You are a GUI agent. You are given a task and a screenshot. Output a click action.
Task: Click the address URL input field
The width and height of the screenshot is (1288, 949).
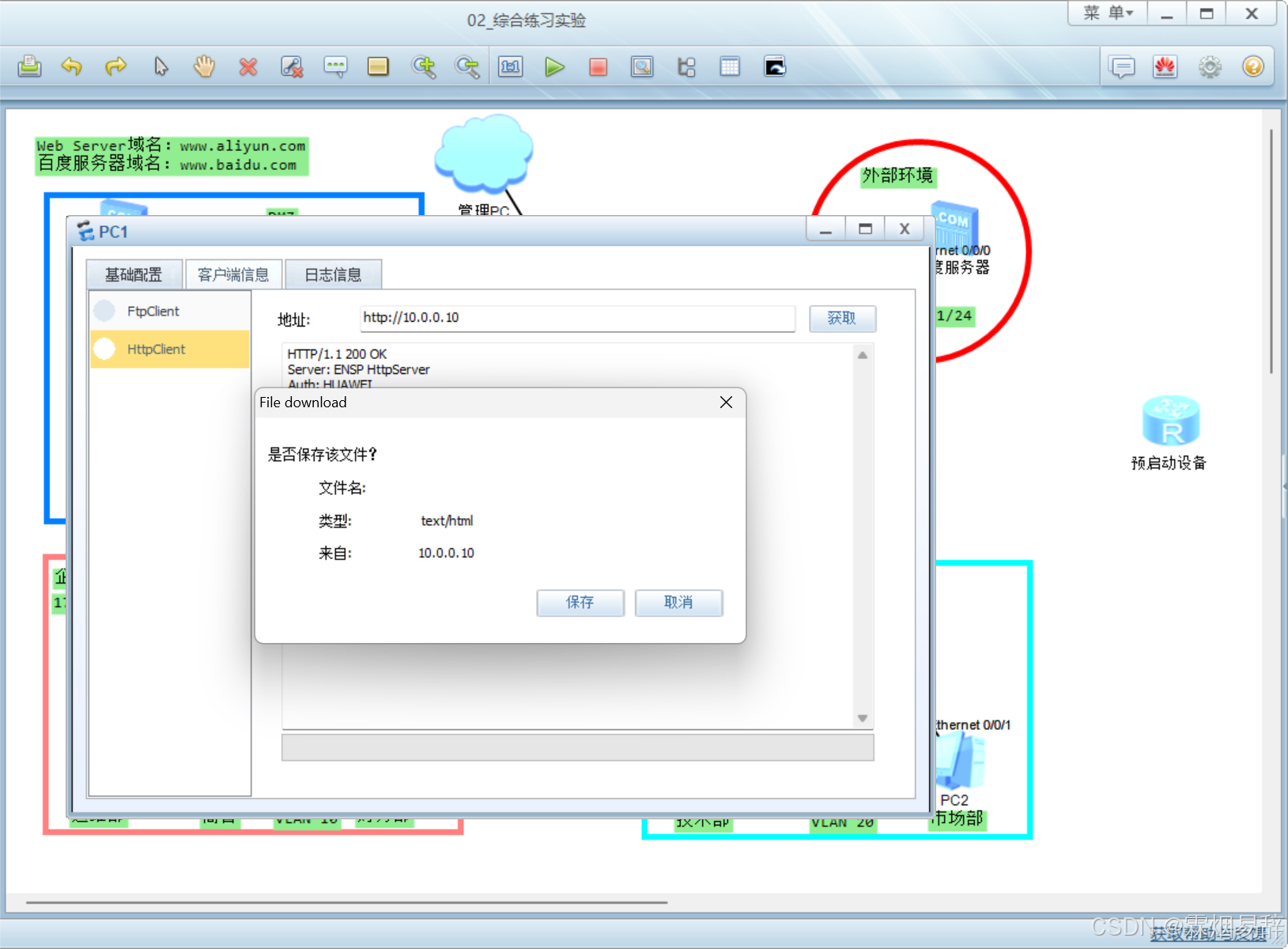coord(577,318)
